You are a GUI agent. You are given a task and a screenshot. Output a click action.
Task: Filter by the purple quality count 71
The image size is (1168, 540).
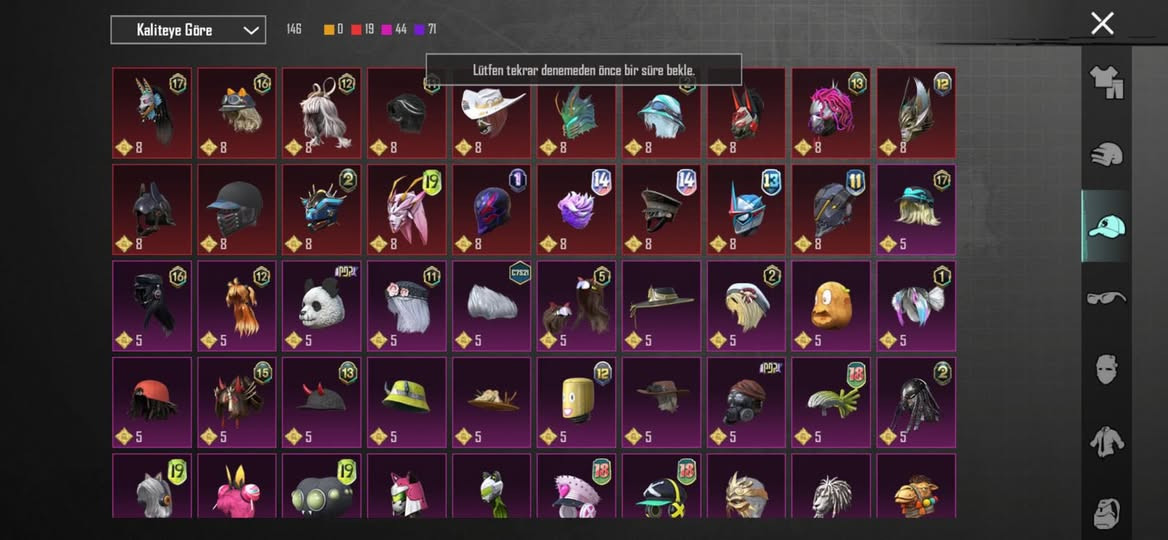[x=425, y=30]
